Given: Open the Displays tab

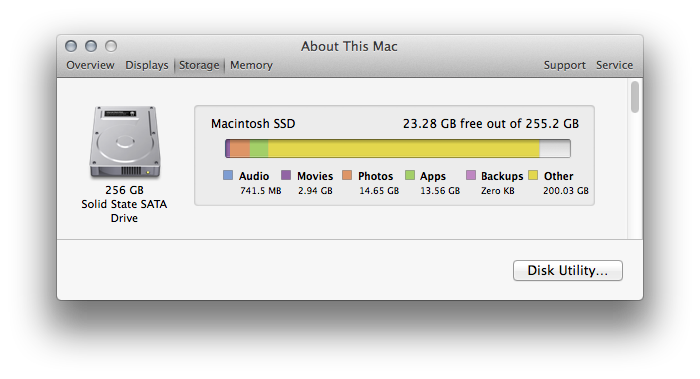Looking at the screenshot, I should (146, 65).
